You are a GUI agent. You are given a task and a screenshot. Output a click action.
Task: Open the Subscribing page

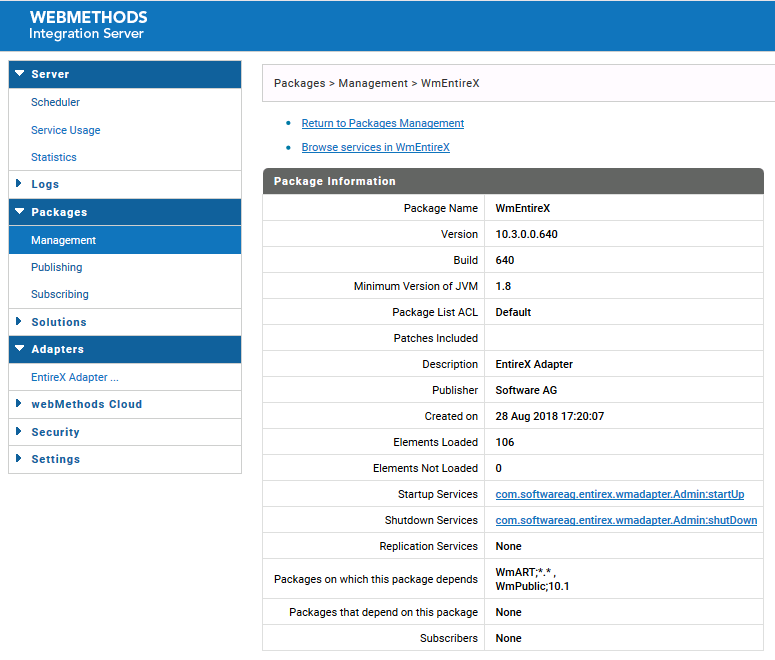coord(59,294)
